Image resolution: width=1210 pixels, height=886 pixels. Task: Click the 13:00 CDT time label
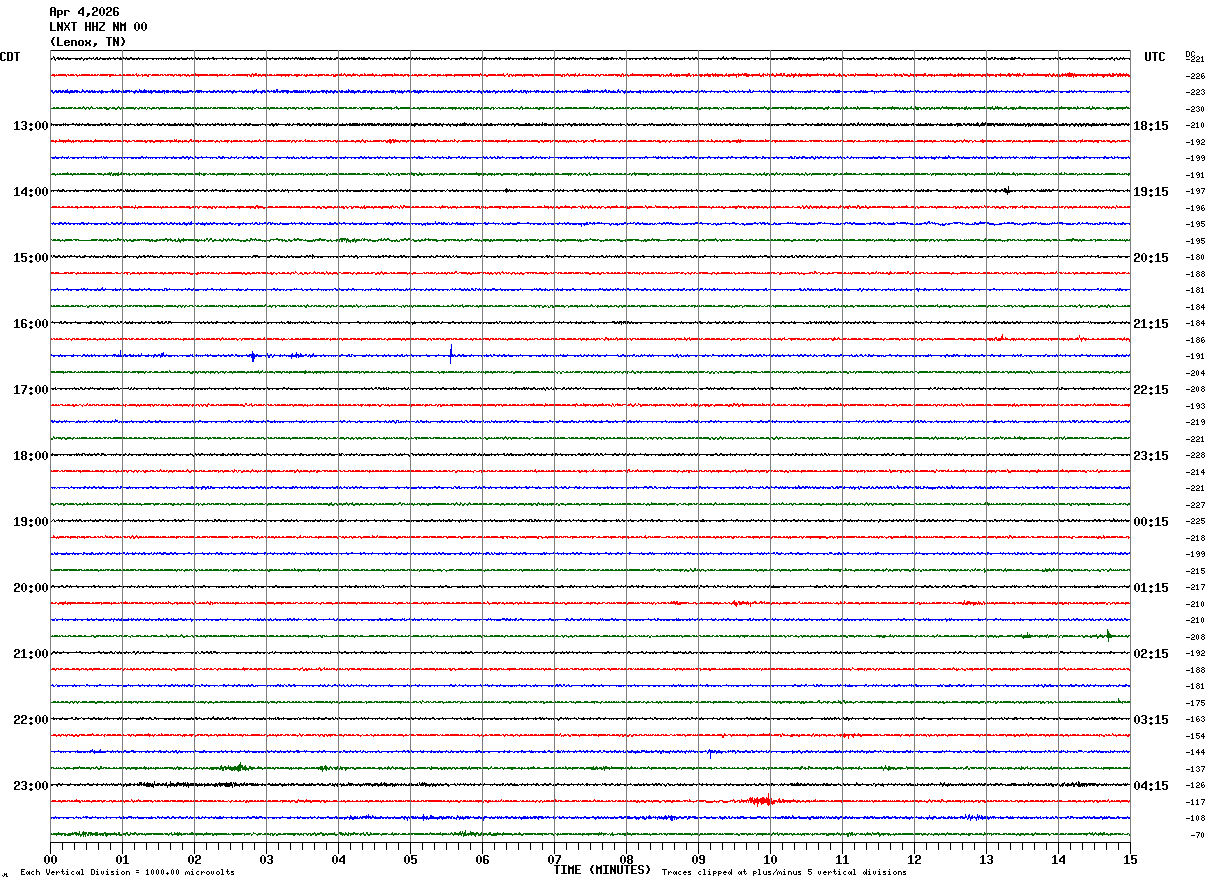pyautogui.click(x=31, y=126)
